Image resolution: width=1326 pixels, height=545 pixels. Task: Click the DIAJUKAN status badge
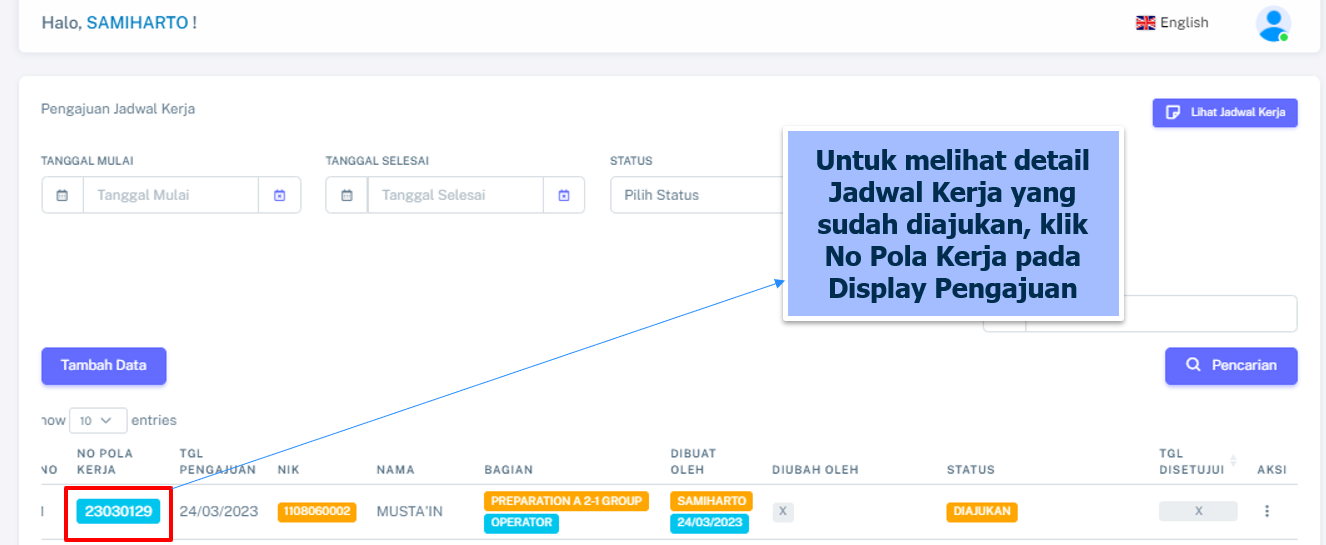[981, 511]
